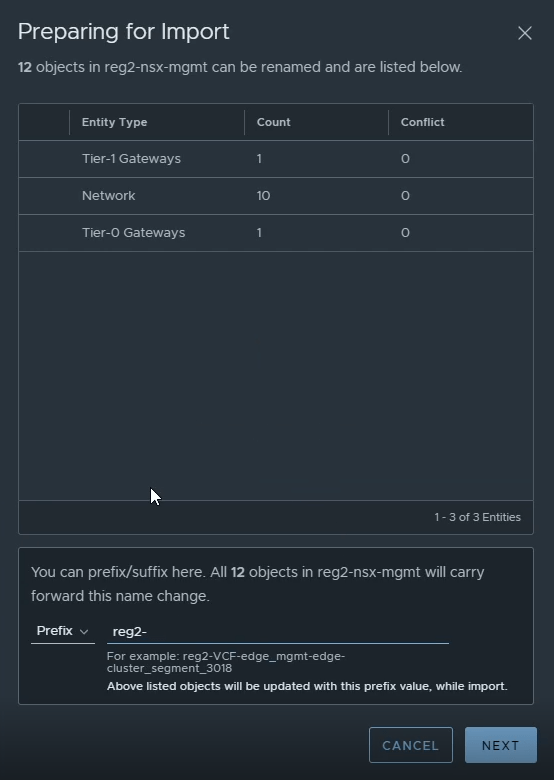This screenshot has height=780, width=554.
Task: Open the Prefix dropdown selector
Action: point(63,631)
